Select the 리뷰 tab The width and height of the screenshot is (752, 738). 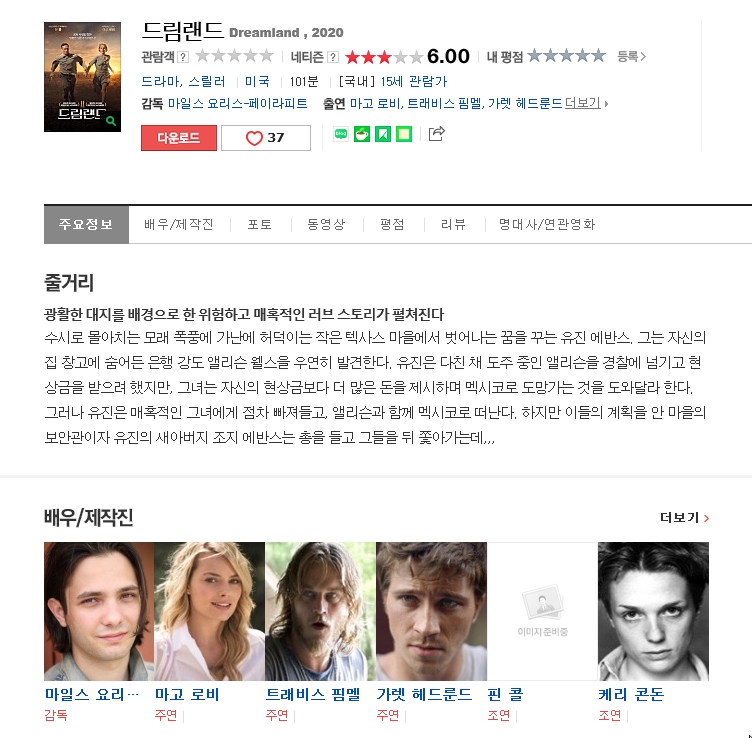(x=453, y=224)
